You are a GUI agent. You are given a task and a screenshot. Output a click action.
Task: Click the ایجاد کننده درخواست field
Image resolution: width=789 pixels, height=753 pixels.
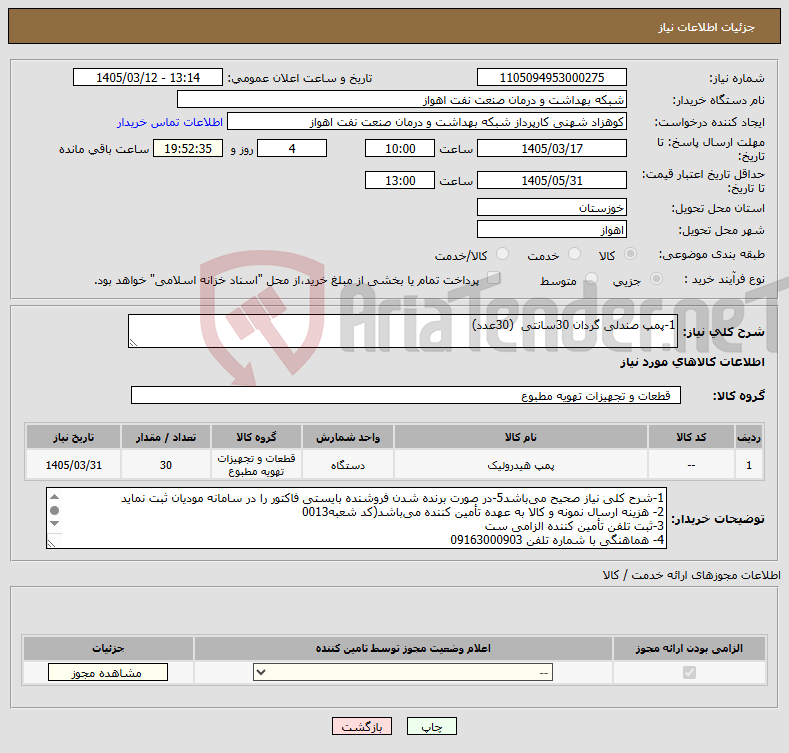coord(427,122)
